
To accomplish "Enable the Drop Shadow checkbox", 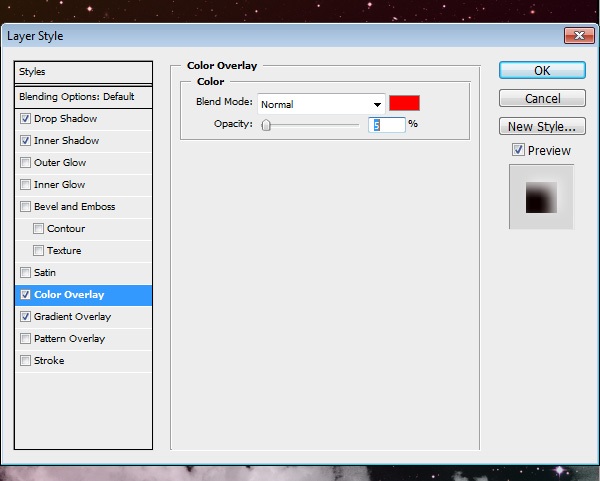I will pyautogui.click(x=25, y=119).
